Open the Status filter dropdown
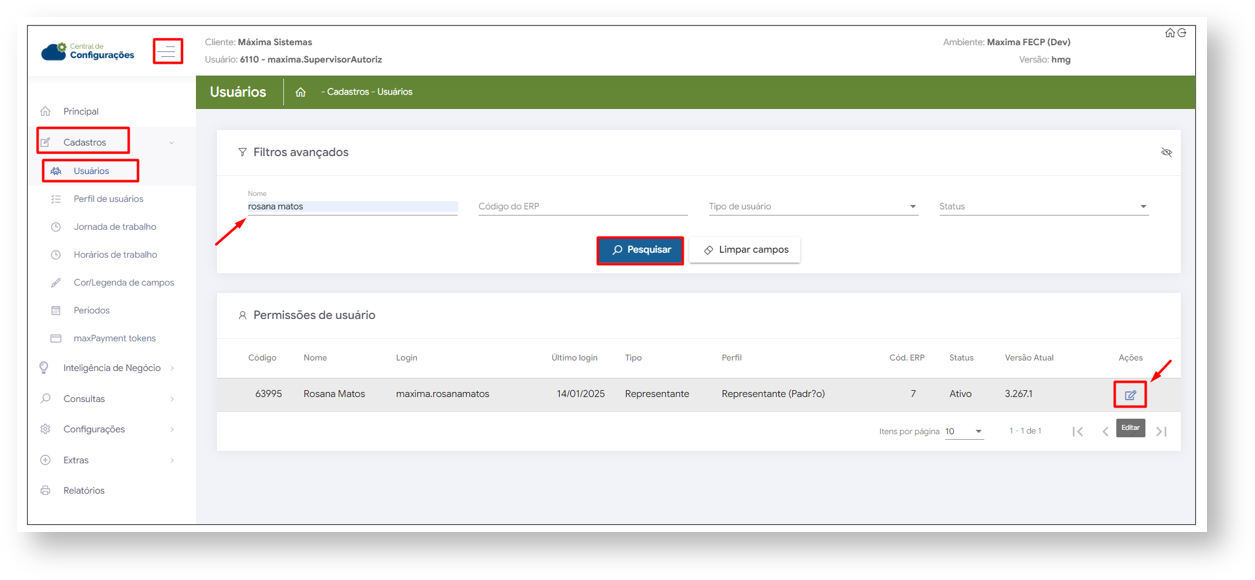The width and height of the screenshot is (1255, 580). pyautogui.click(x=1043, y=207)
